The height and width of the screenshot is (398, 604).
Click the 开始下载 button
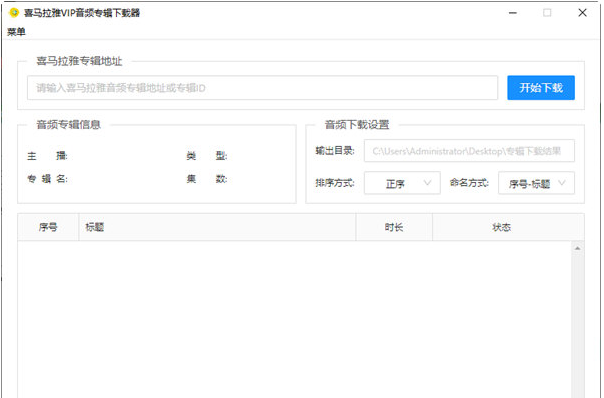click(x=541, y=88)
